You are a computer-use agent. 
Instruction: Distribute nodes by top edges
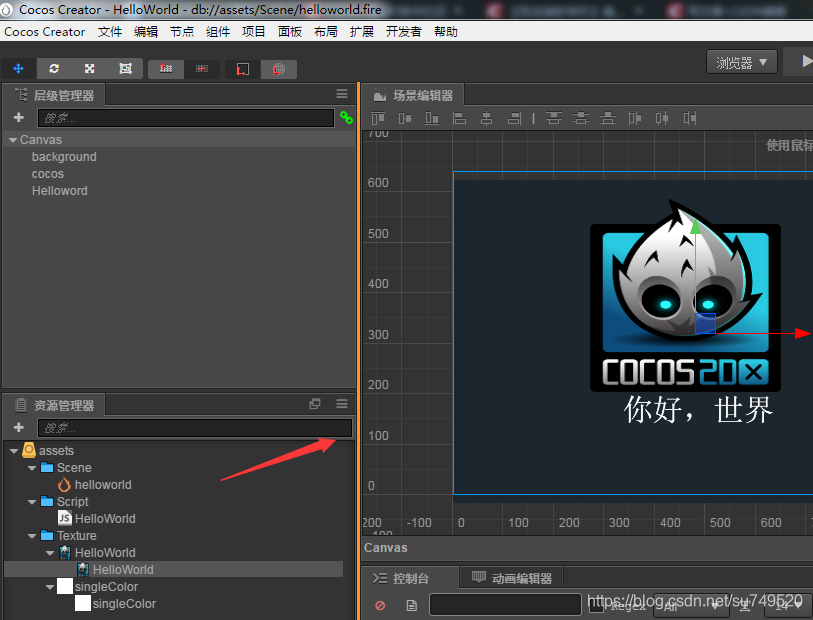tap(554, 119)
